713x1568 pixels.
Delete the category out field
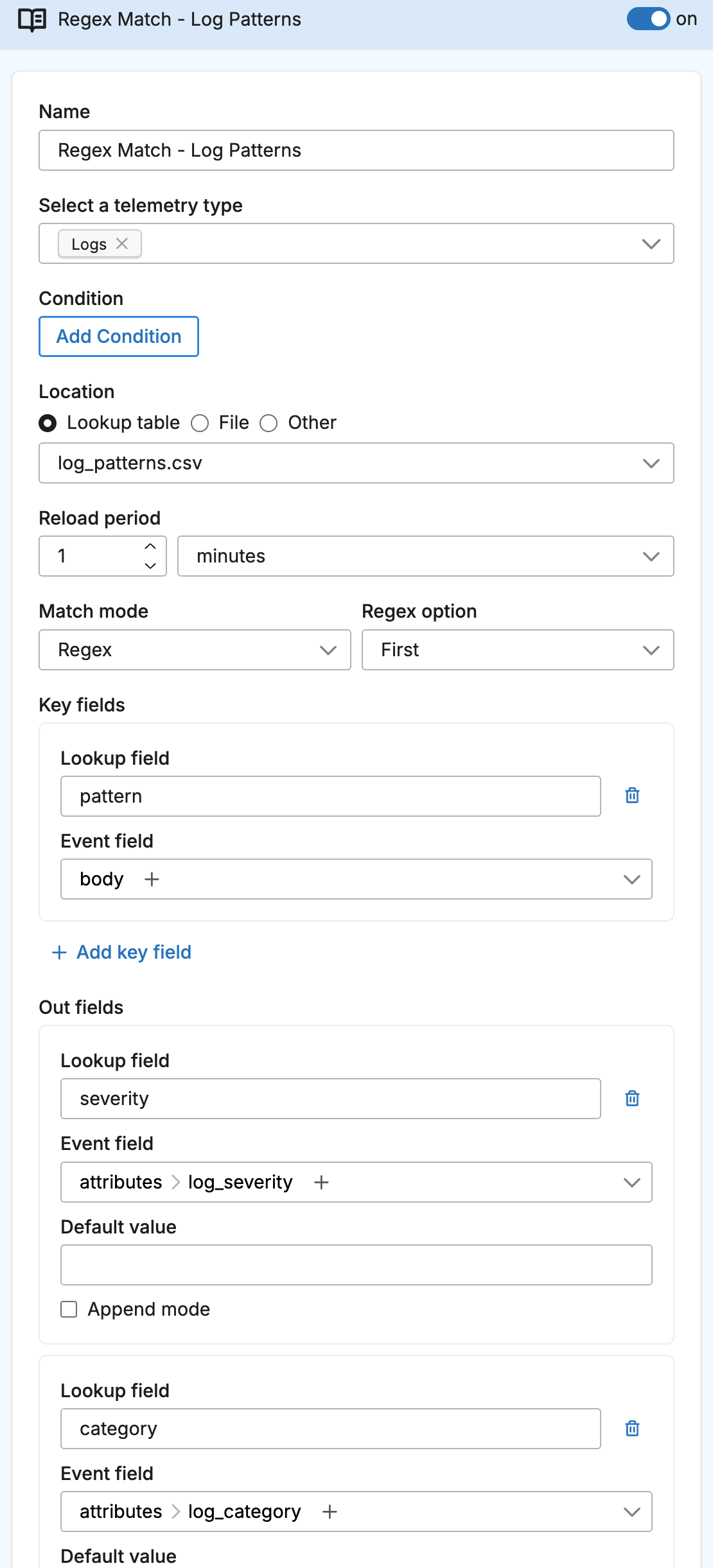(632, 1429)
